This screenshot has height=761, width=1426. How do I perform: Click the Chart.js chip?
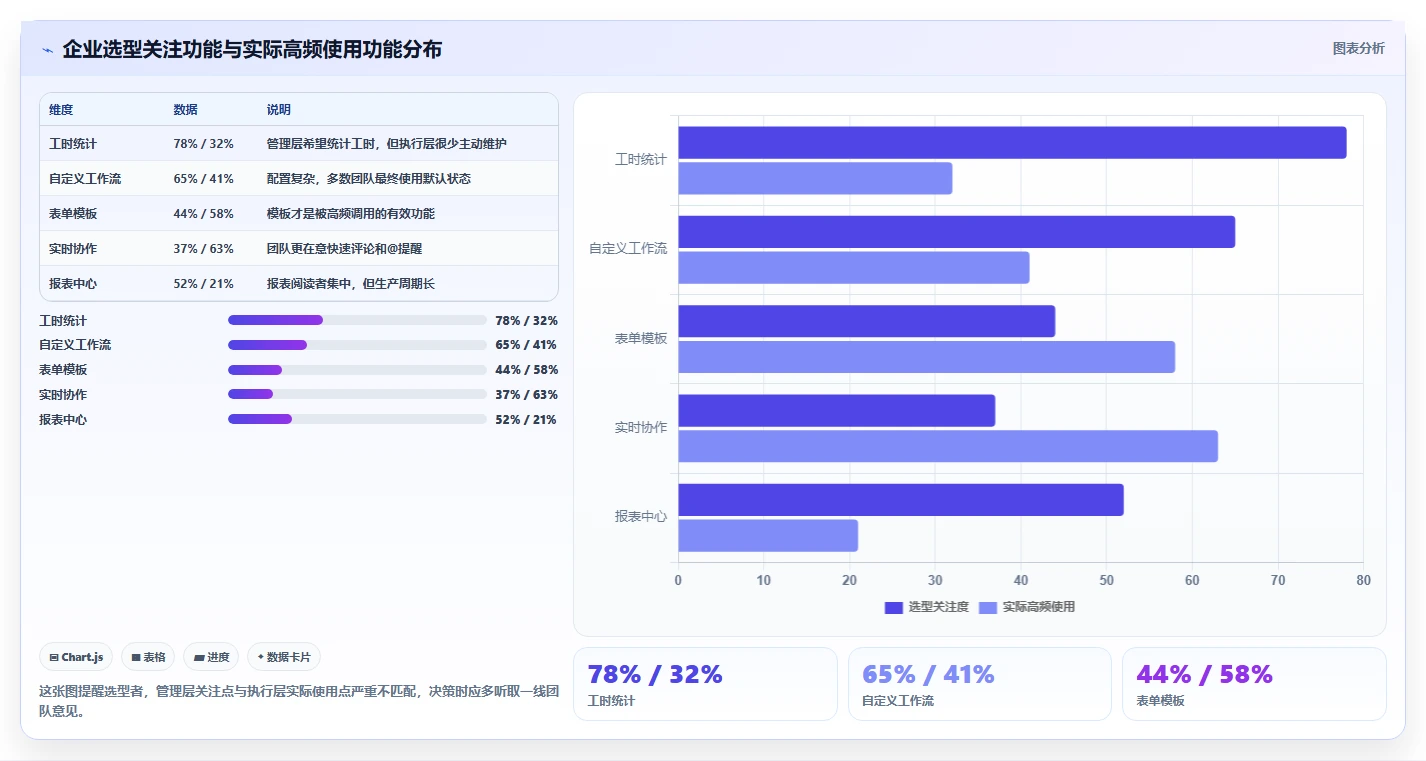(77, 657)
